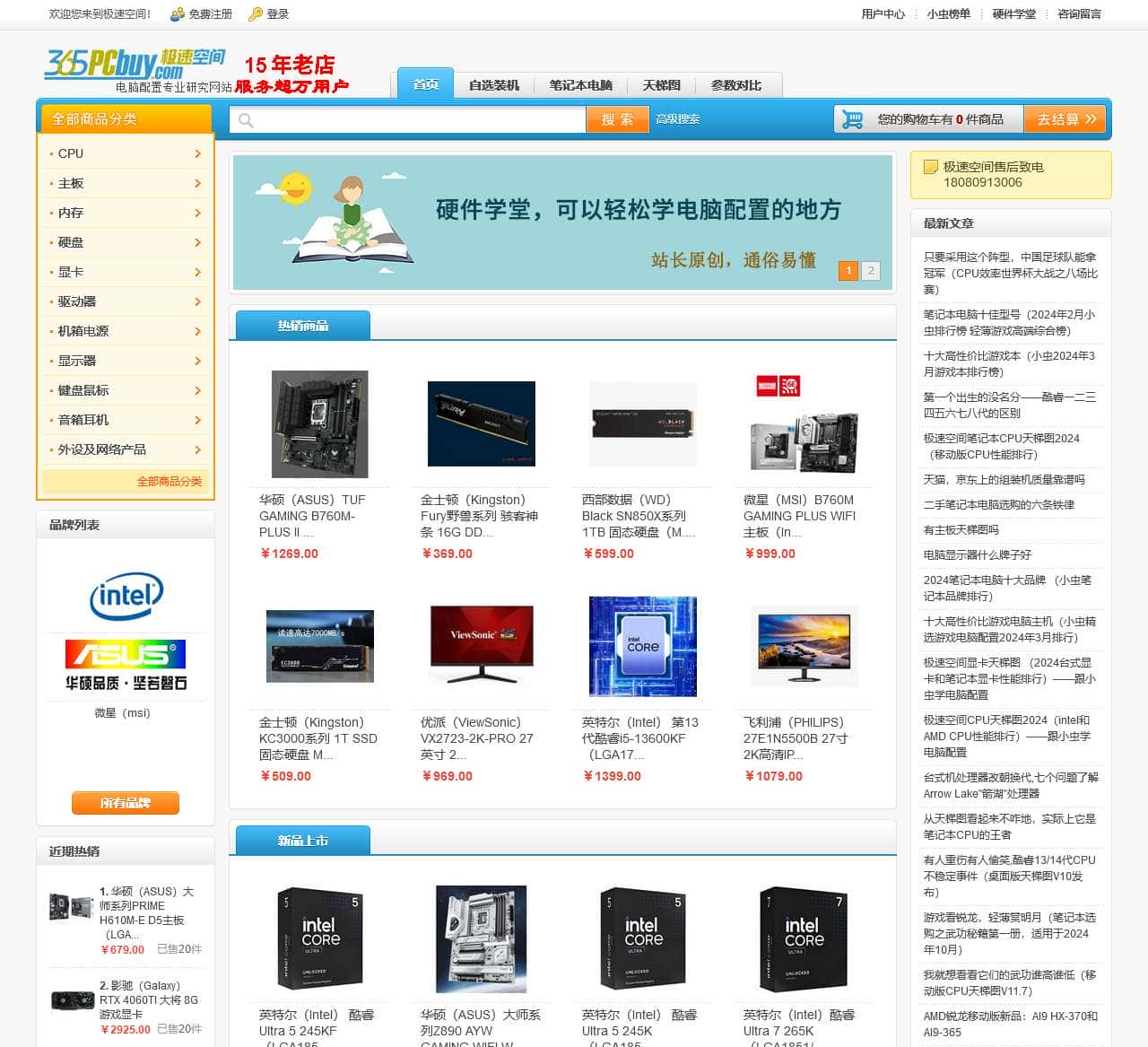Screen dimensions: 1148x1047
Task: Click the 365PCbuy site logo
Action: (135, 65)
